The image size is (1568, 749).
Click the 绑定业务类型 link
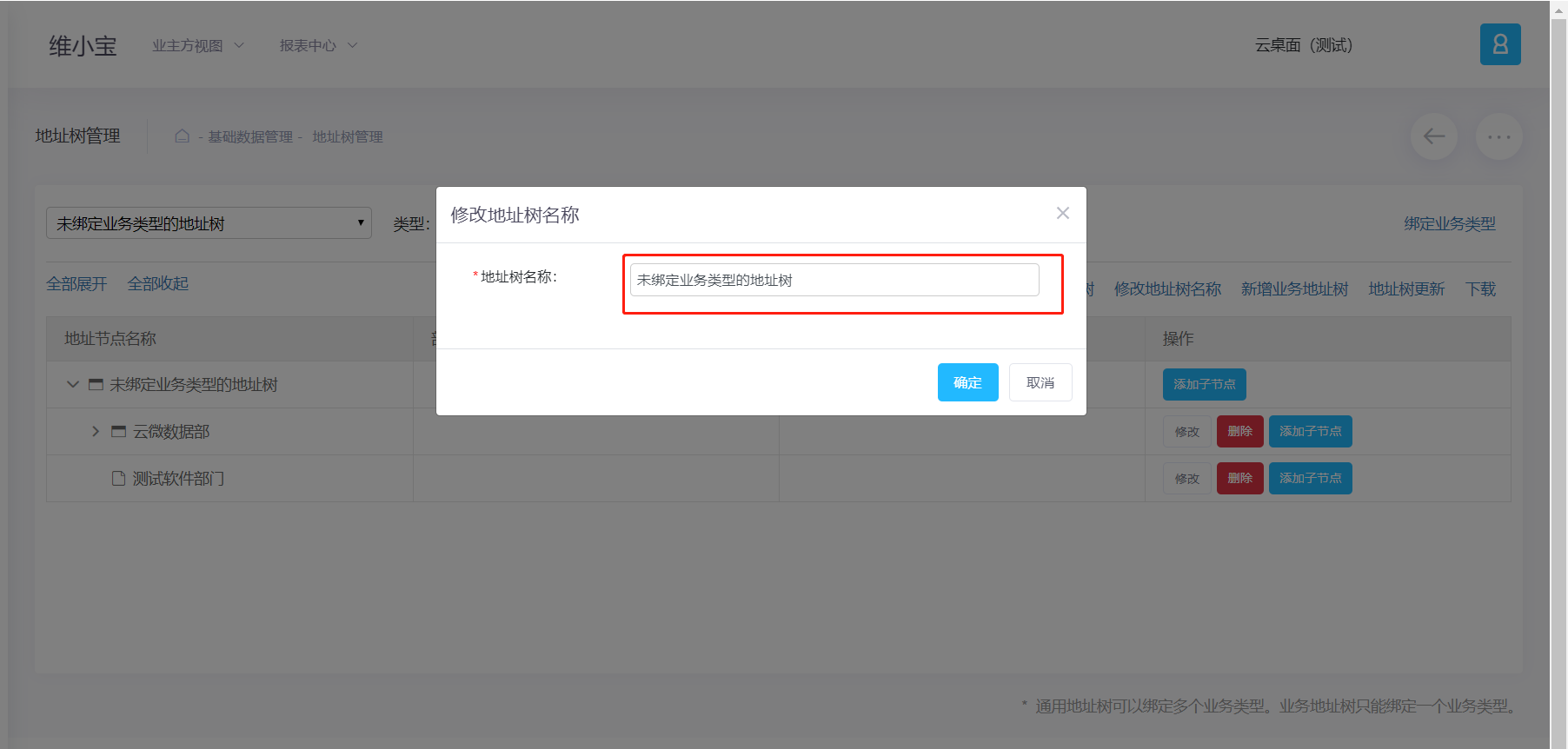coord(1450,224)
